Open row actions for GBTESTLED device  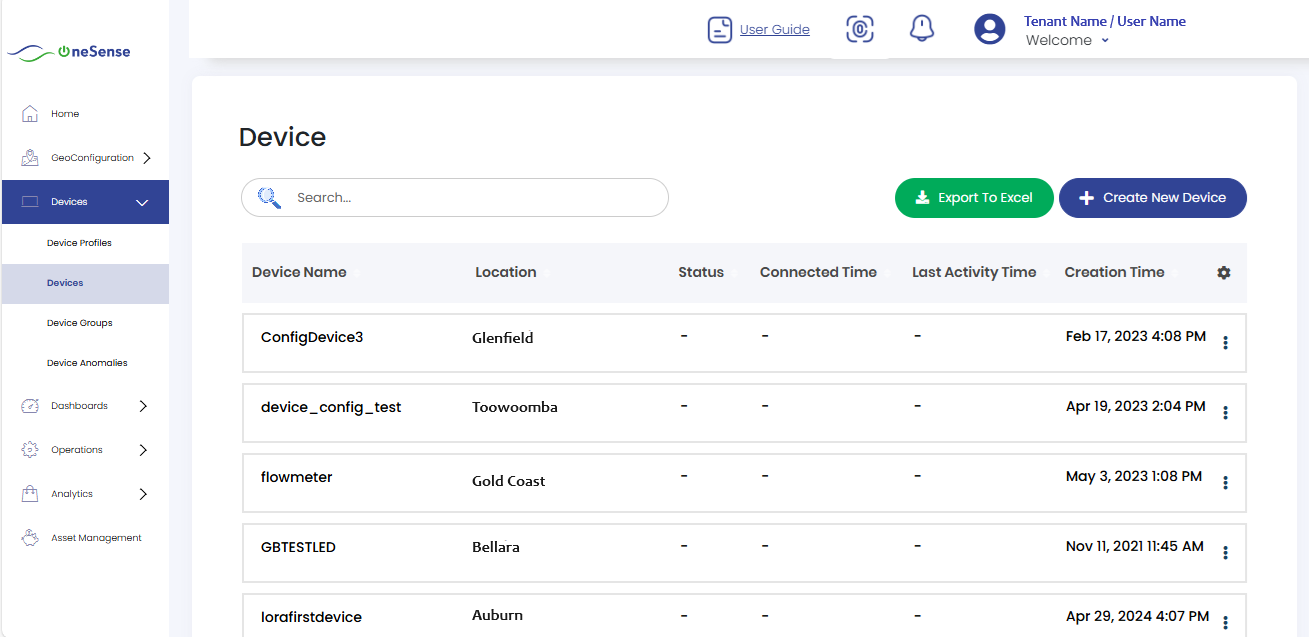pyautogui.click(x=1225, y=553)
